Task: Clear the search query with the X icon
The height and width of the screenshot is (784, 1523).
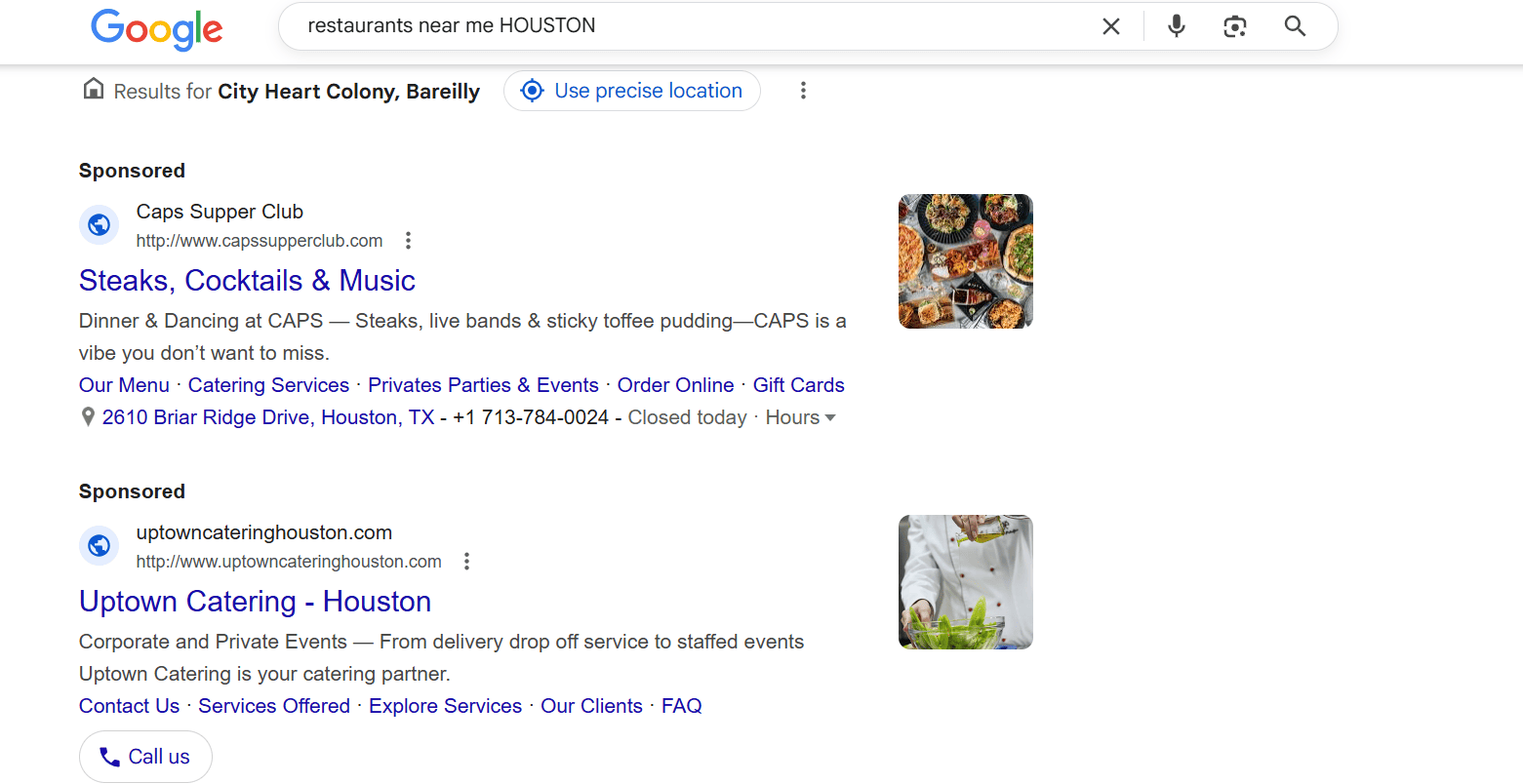Action: click(1110, 26)
